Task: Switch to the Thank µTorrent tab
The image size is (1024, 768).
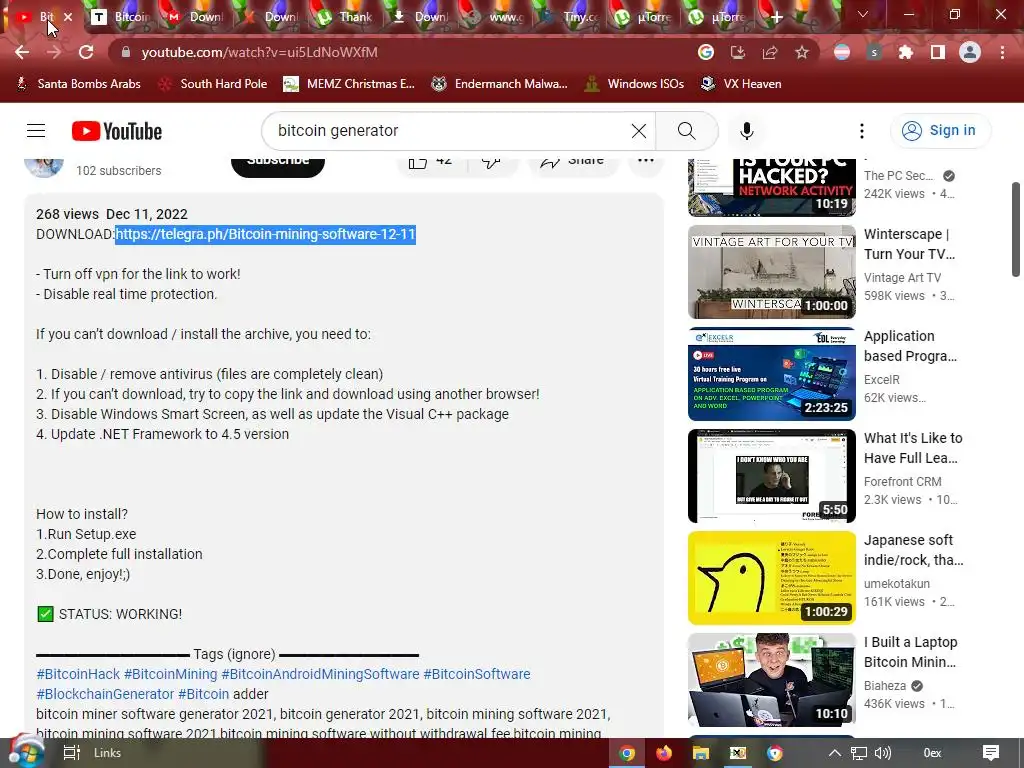Action: click(x=345, y=17)
